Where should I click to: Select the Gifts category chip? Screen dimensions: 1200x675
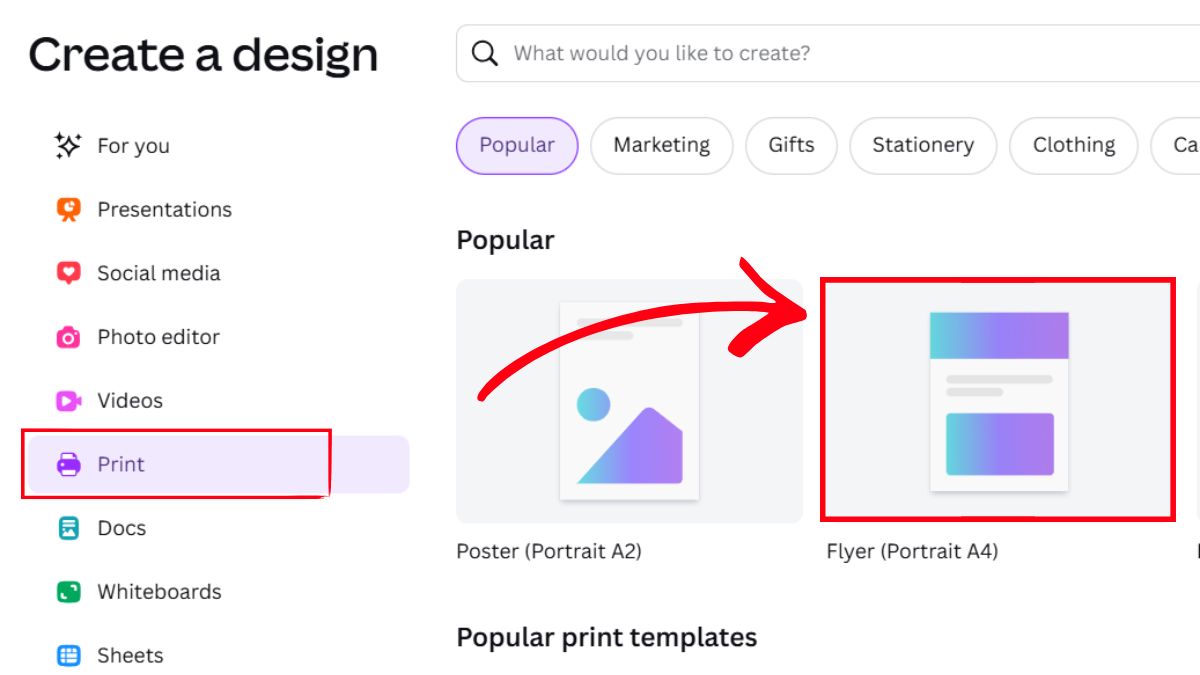[x=792, y=145]
